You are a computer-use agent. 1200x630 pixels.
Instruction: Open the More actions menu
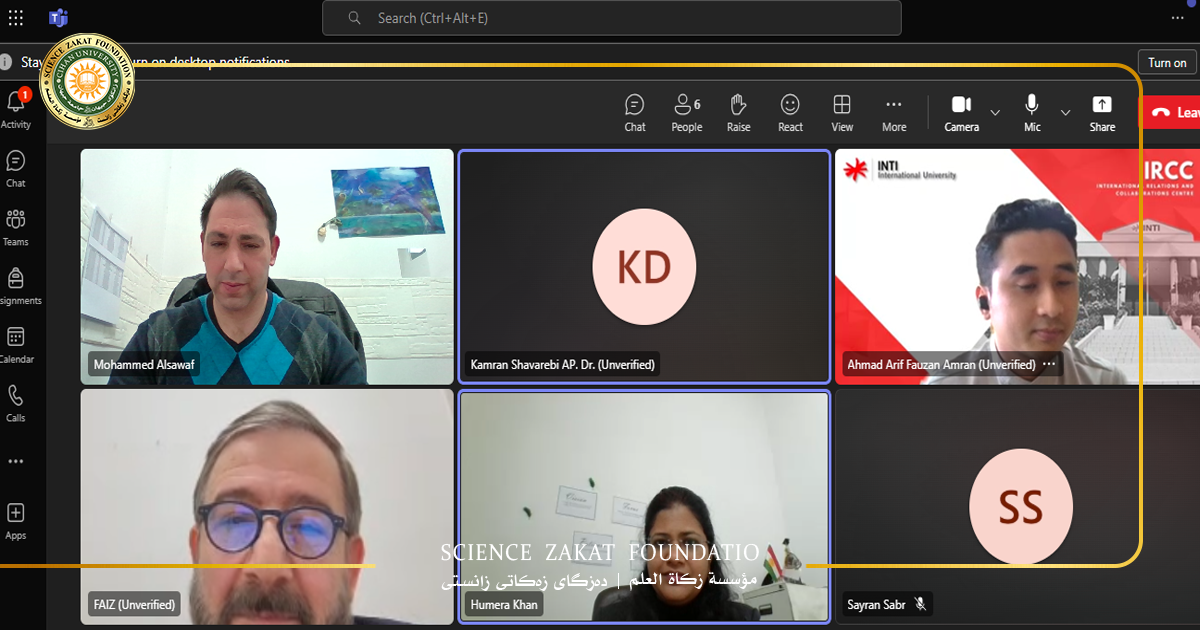click(894, 112)
